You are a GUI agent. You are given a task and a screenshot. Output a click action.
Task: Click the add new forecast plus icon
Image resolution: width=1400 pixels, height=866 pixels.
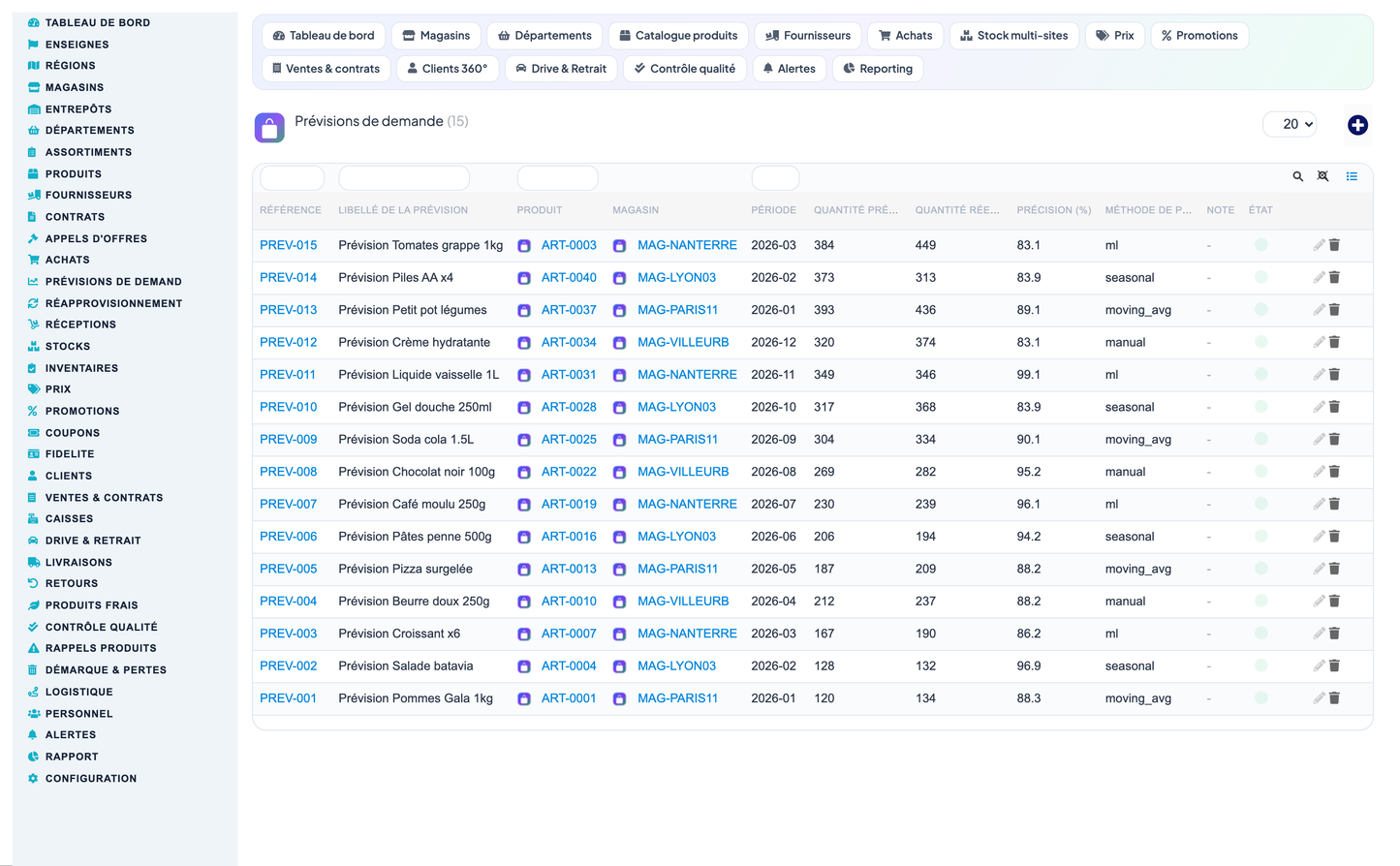click(x=1357, y=125)
